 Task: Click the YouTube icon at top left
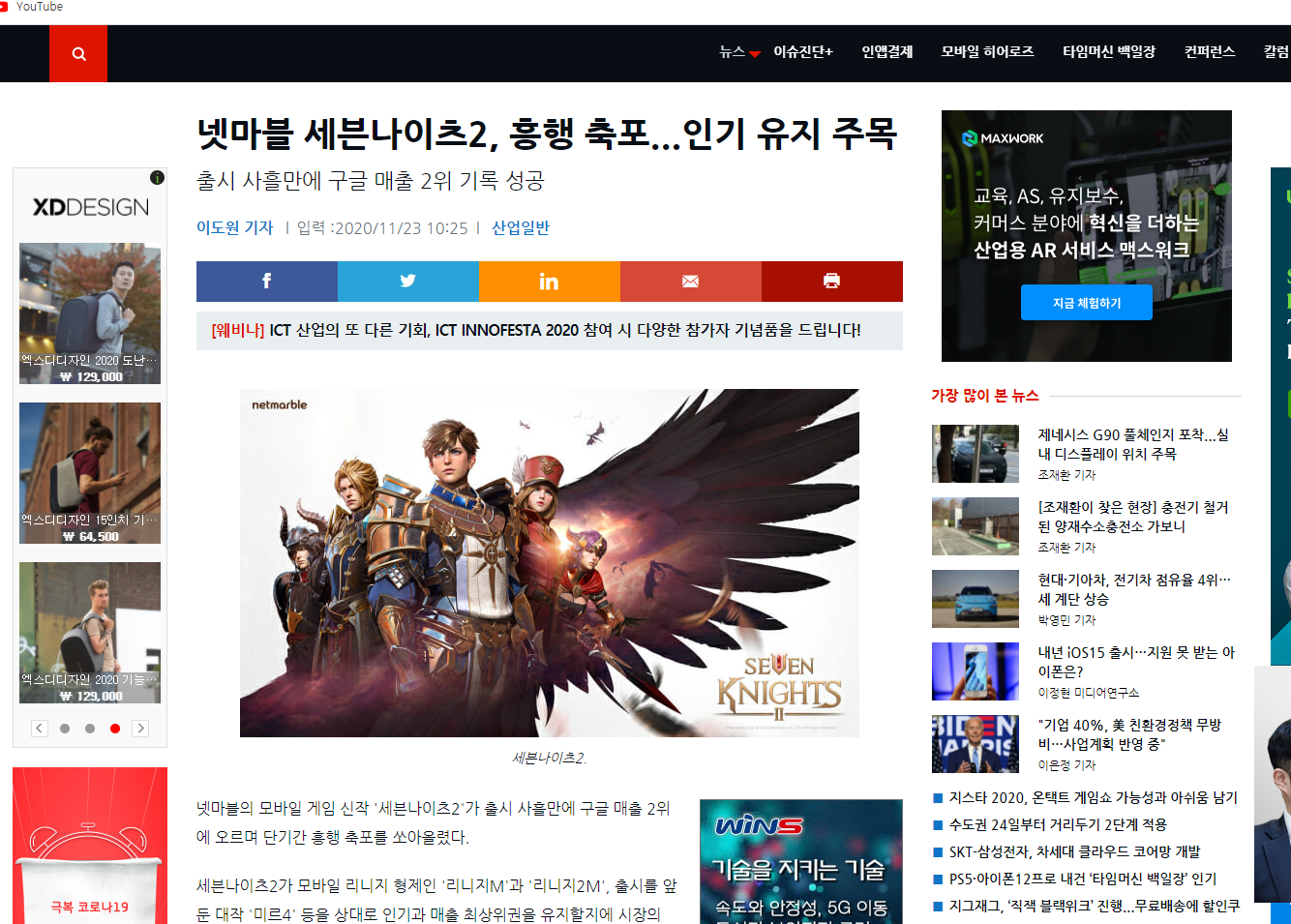[5, 7]
